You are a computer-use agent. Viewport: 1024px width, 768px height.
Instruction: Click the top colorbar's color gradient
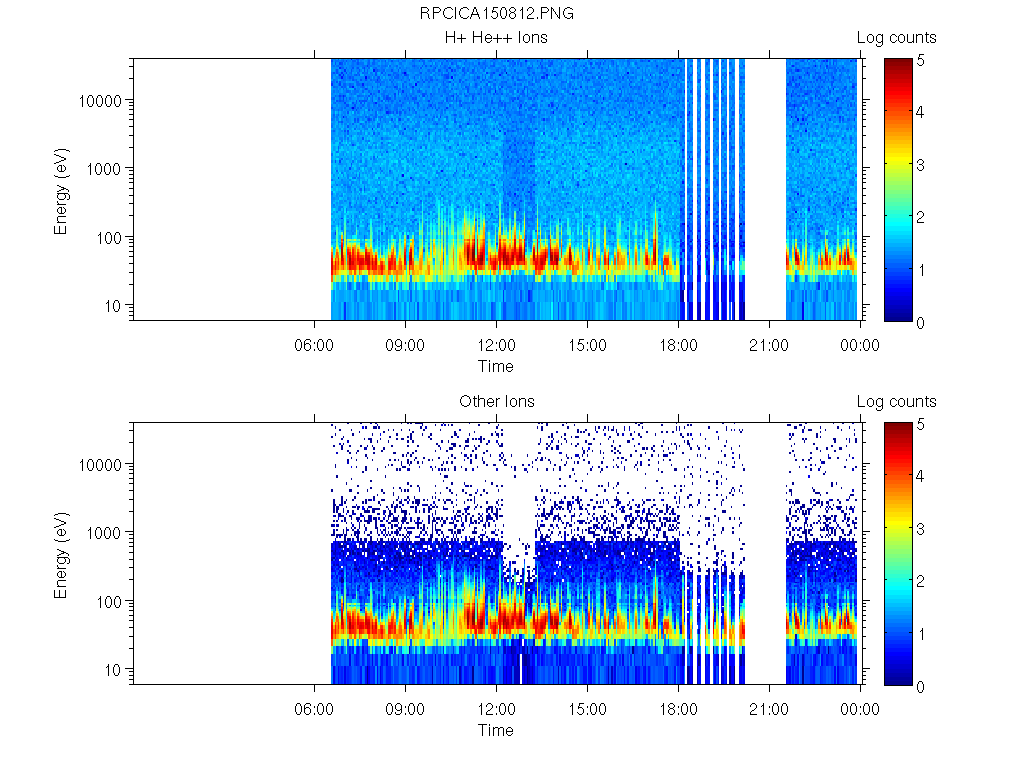[898, 190]
